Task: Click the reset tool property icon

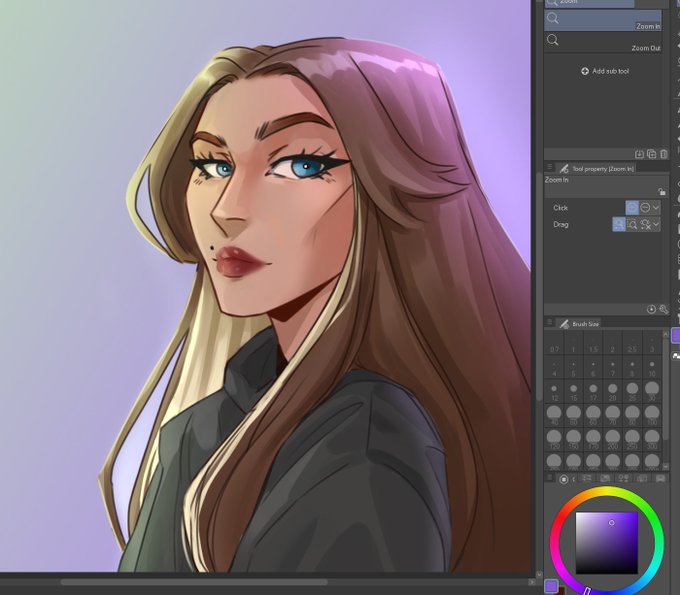Action: (651, 309)
